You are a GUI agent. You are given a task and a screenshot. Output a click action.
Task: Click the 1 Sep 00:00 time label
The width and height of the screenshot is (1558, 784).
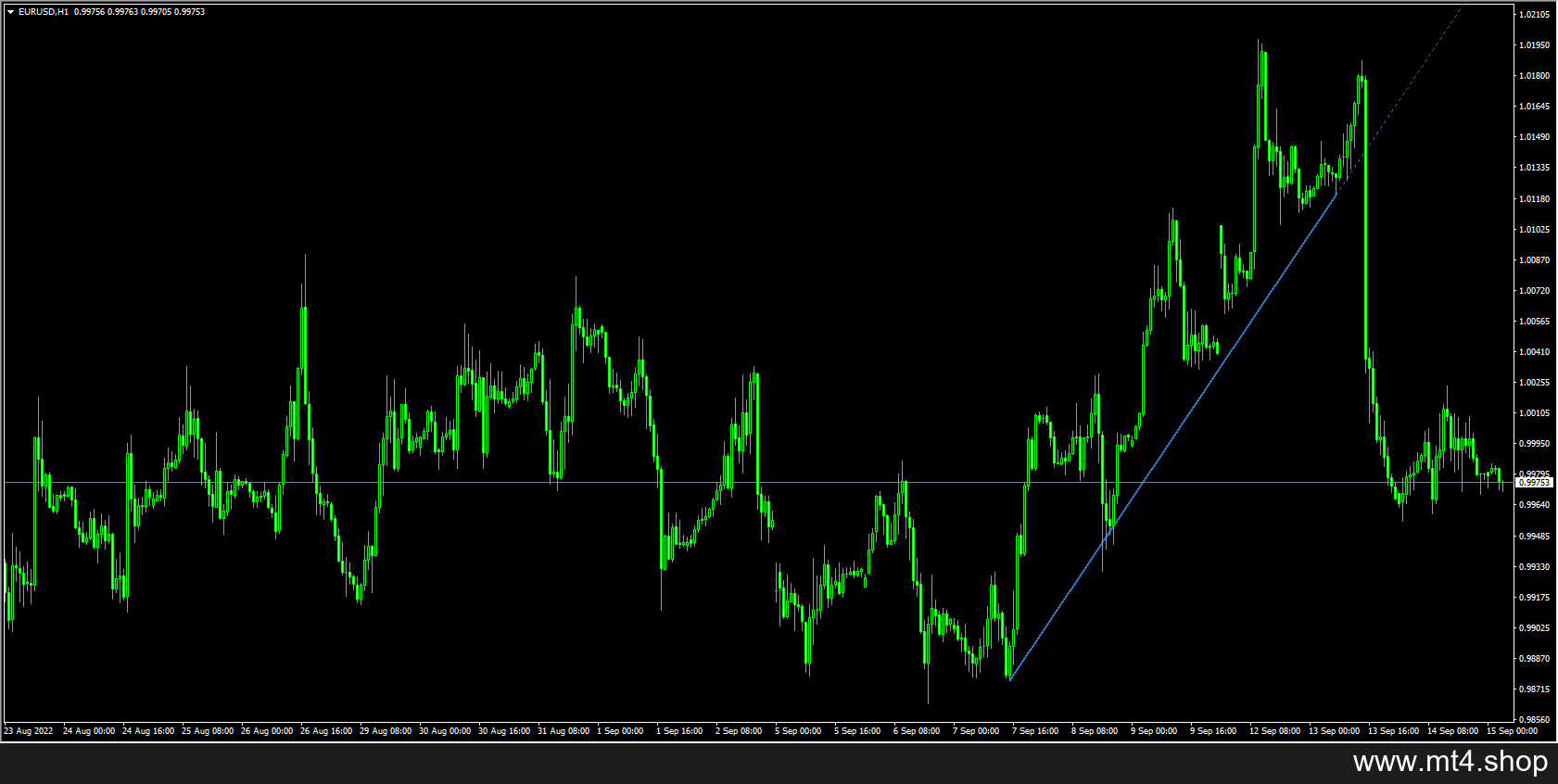click(620, 731)
